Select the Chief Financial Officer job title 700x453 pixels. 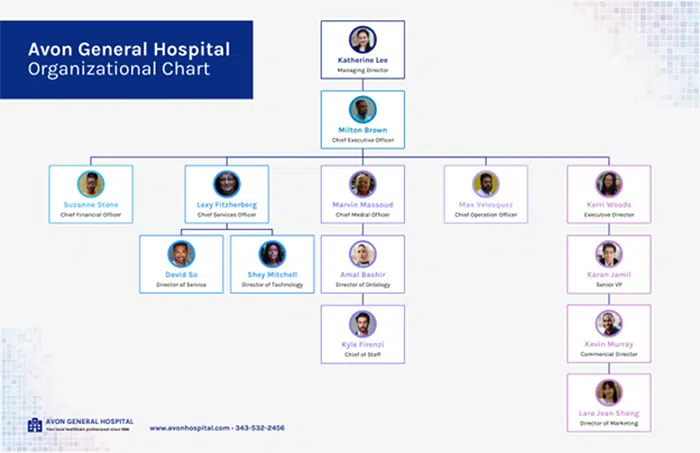[x=91, y=214]
